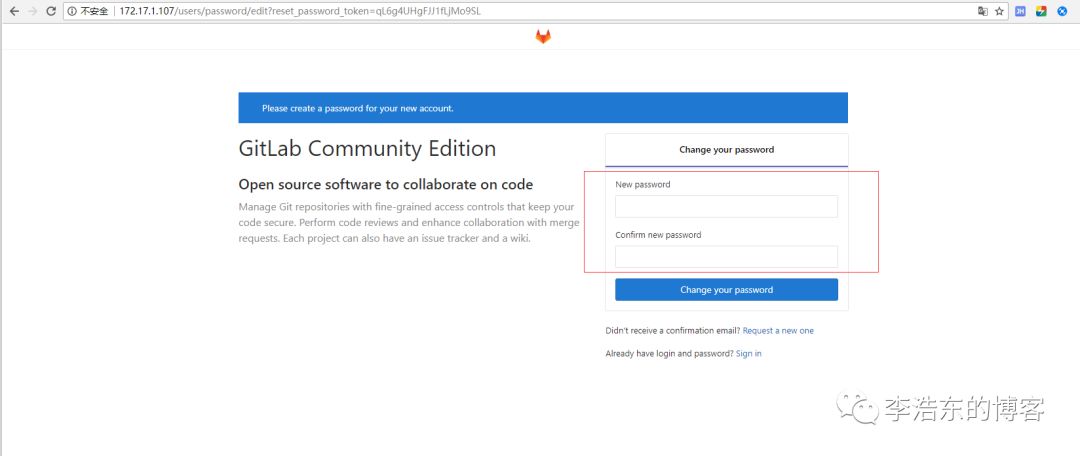The image size is (1080, 456).
Task: Click the browser forward arrow
Action: point(32,12)
